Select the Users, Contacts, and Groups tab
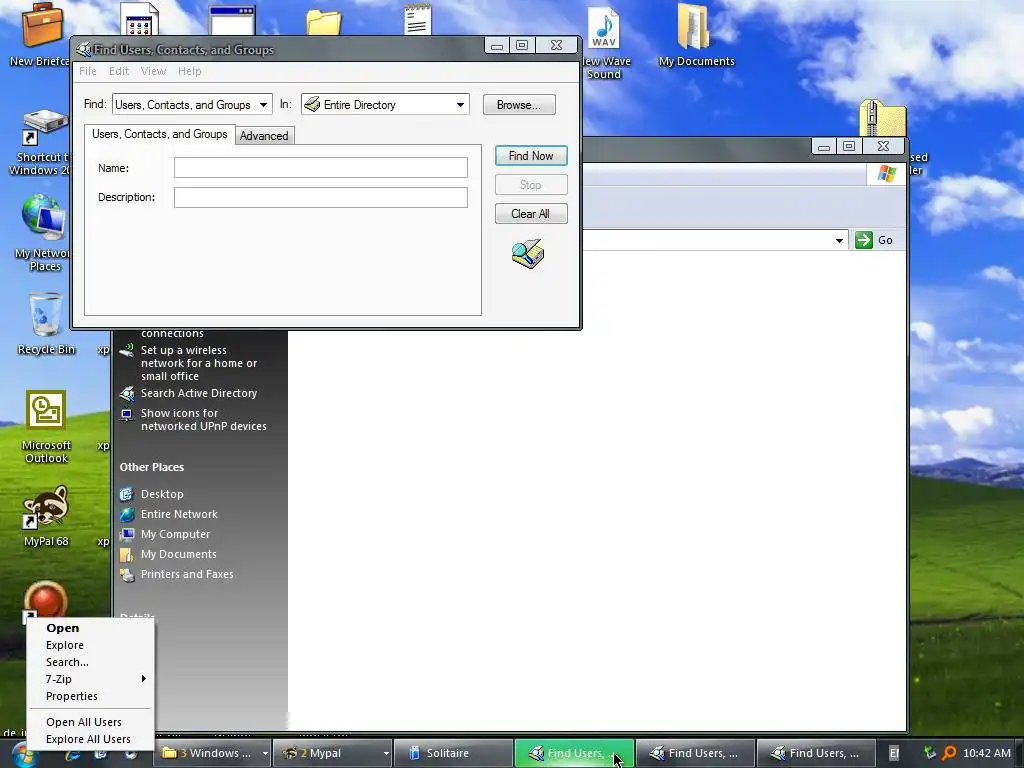The height and width of the screenshot is (768, 1024). click(x=159, y=134)
